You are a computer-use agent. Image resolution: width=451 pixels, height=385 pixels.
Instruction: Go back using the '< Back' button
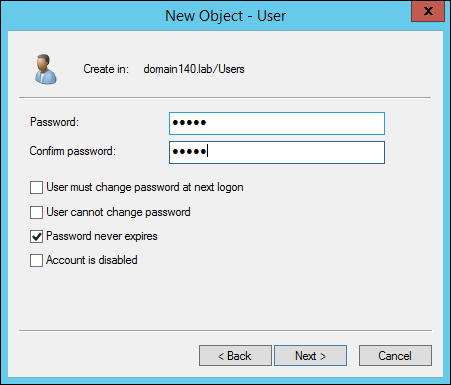235,356
